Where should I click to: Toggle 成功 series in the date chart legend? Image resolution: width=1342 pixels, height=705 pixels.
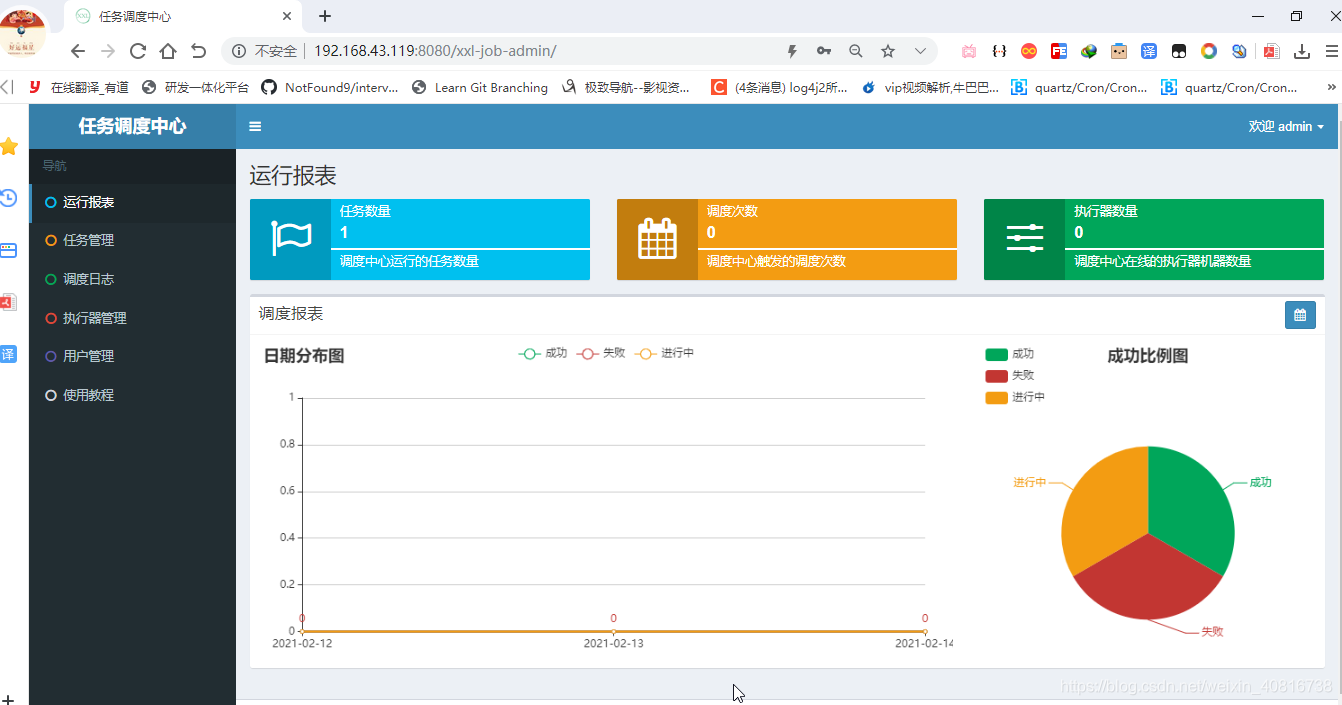pyautogui.click(x=543, y=352)
